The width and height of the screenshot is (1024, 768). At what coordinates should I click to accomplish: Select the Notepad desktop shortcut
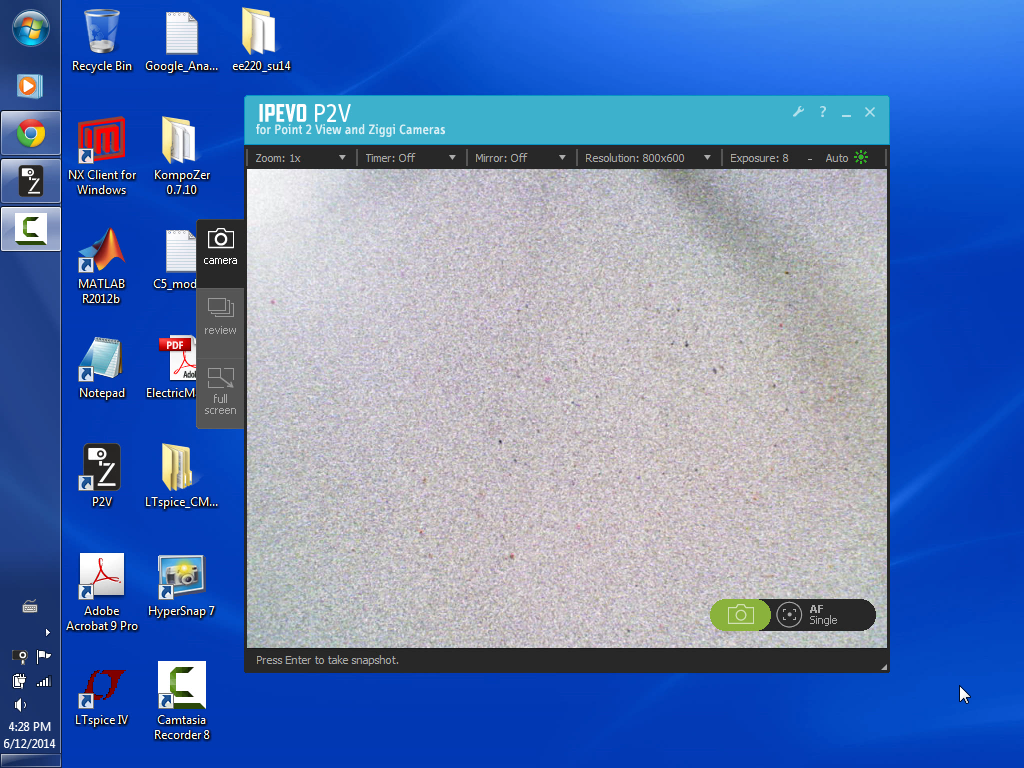(x=102, y=368)
